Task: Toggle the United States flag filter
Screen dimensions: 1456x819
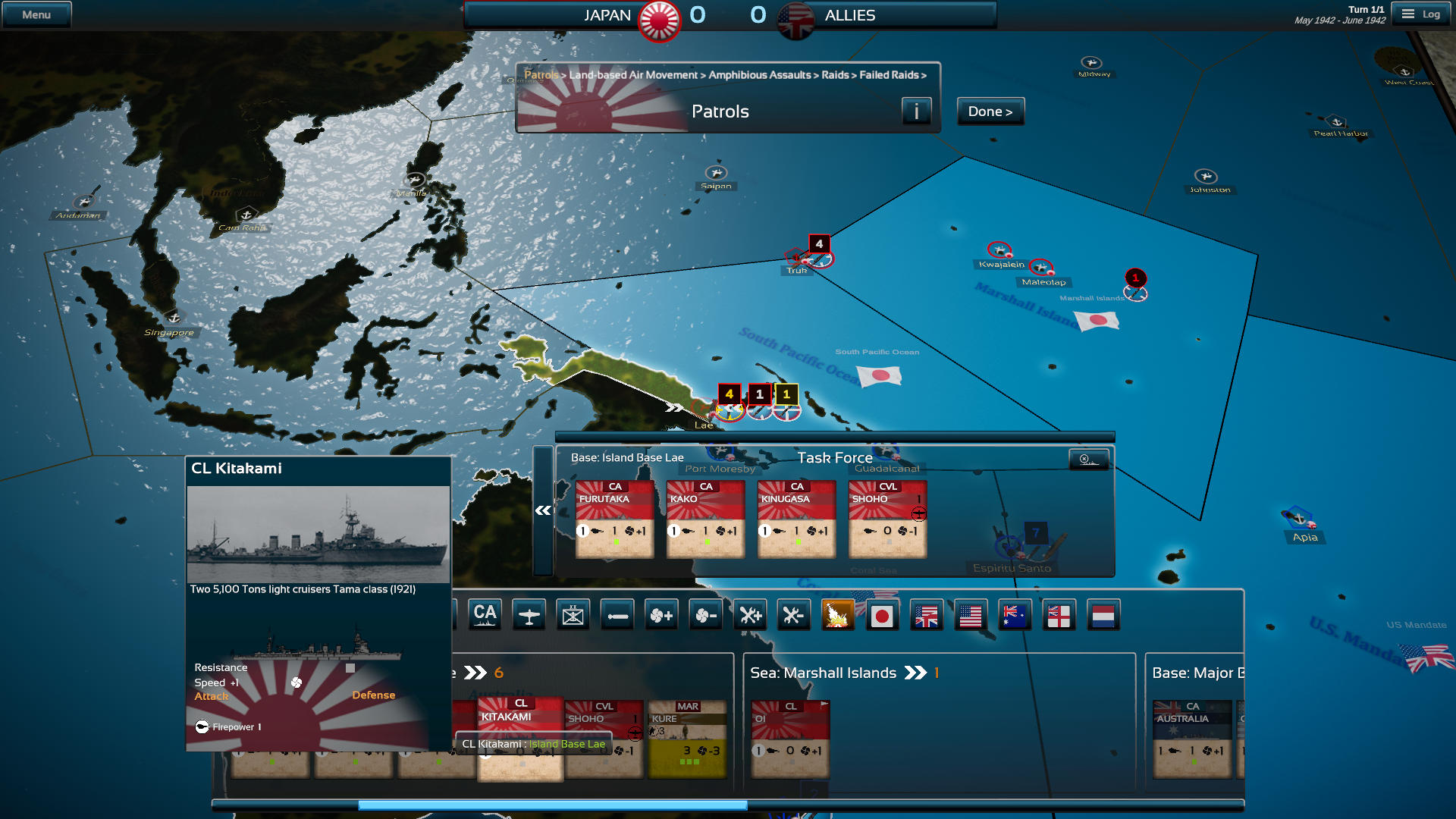Action: click(970, 615)
